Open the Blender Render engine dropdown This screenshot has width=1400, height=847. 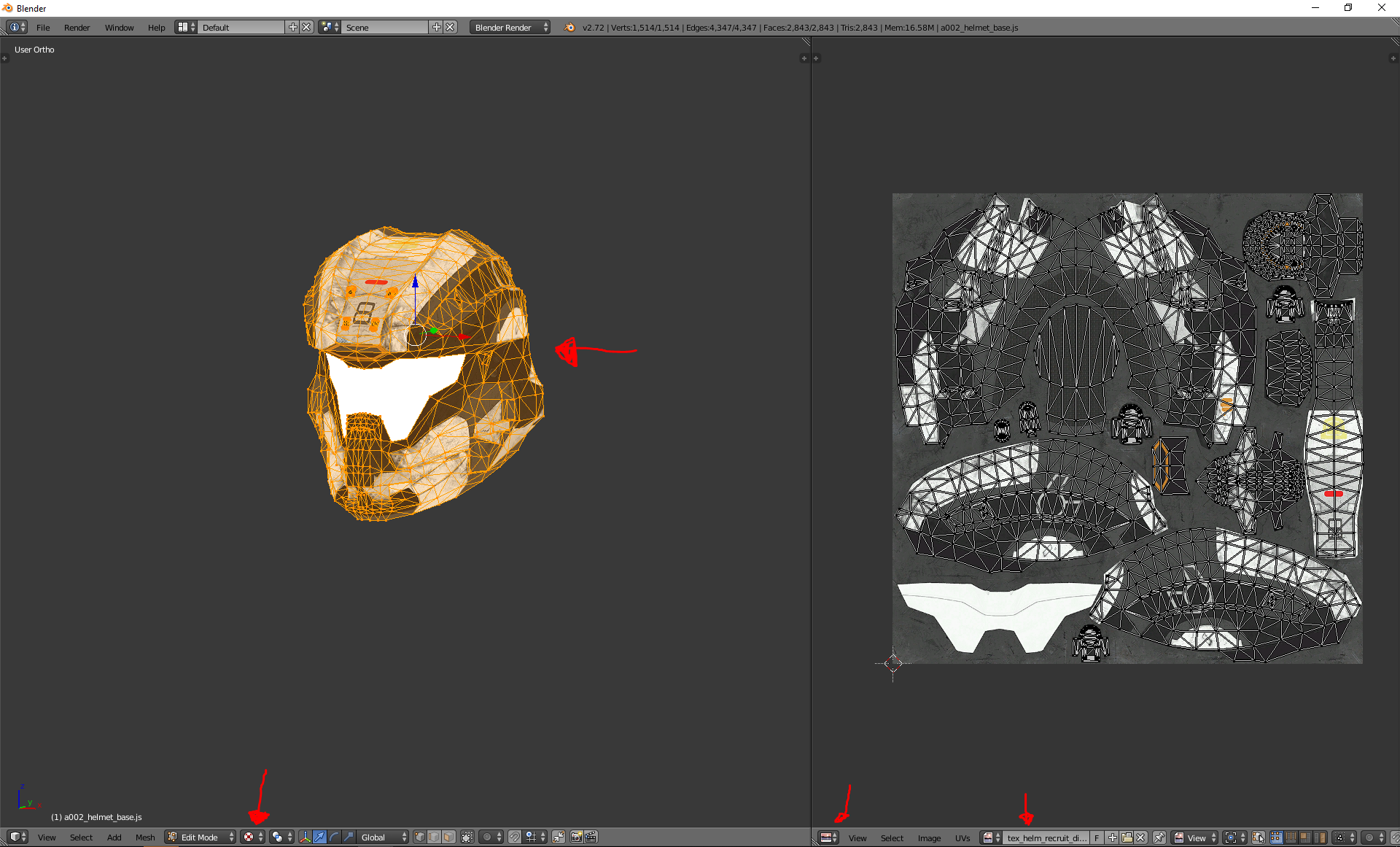point(510,27)
